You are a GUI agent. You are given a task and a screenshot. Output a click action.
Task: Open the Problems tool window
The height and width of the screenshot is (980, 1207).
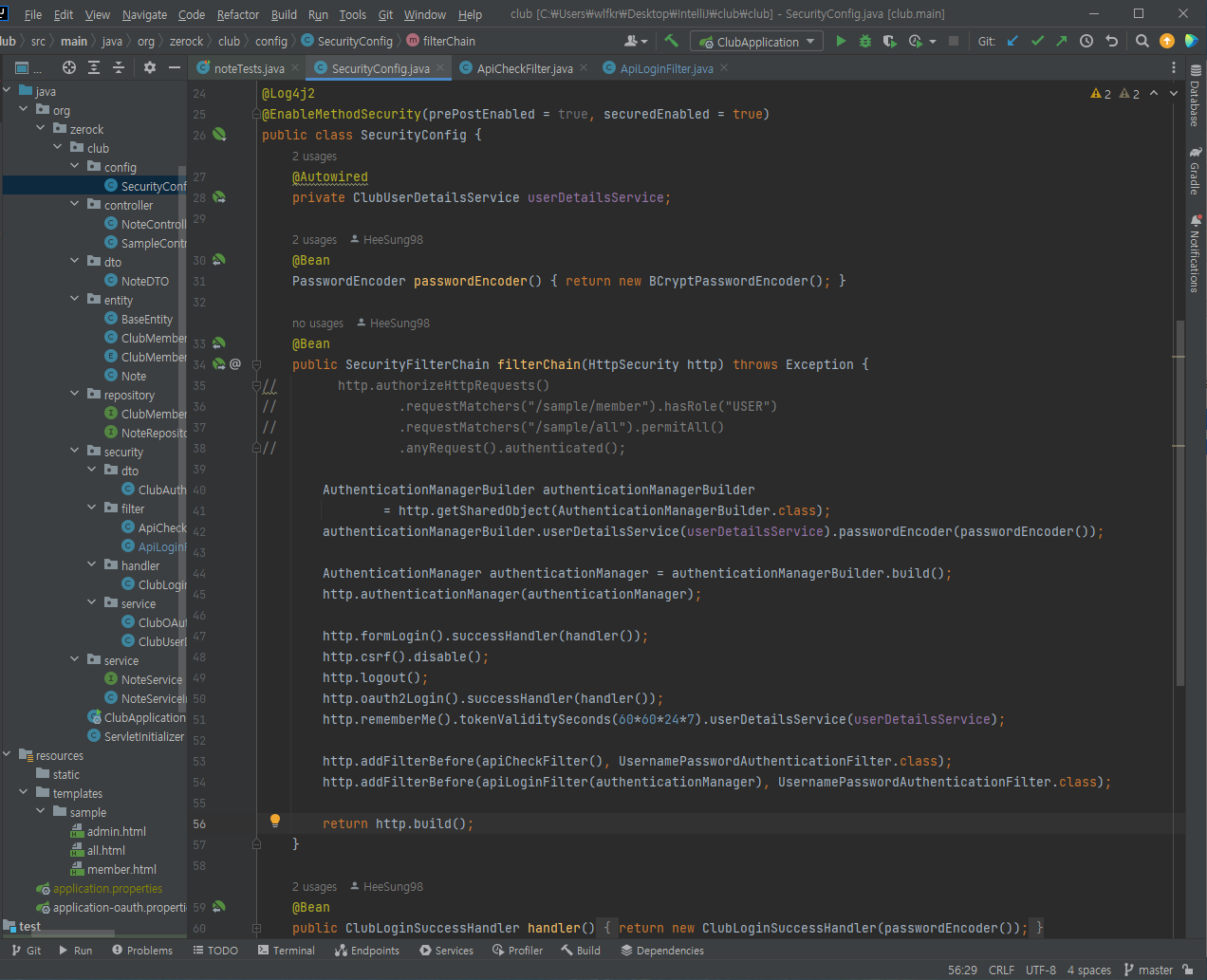tap(142, 950)
